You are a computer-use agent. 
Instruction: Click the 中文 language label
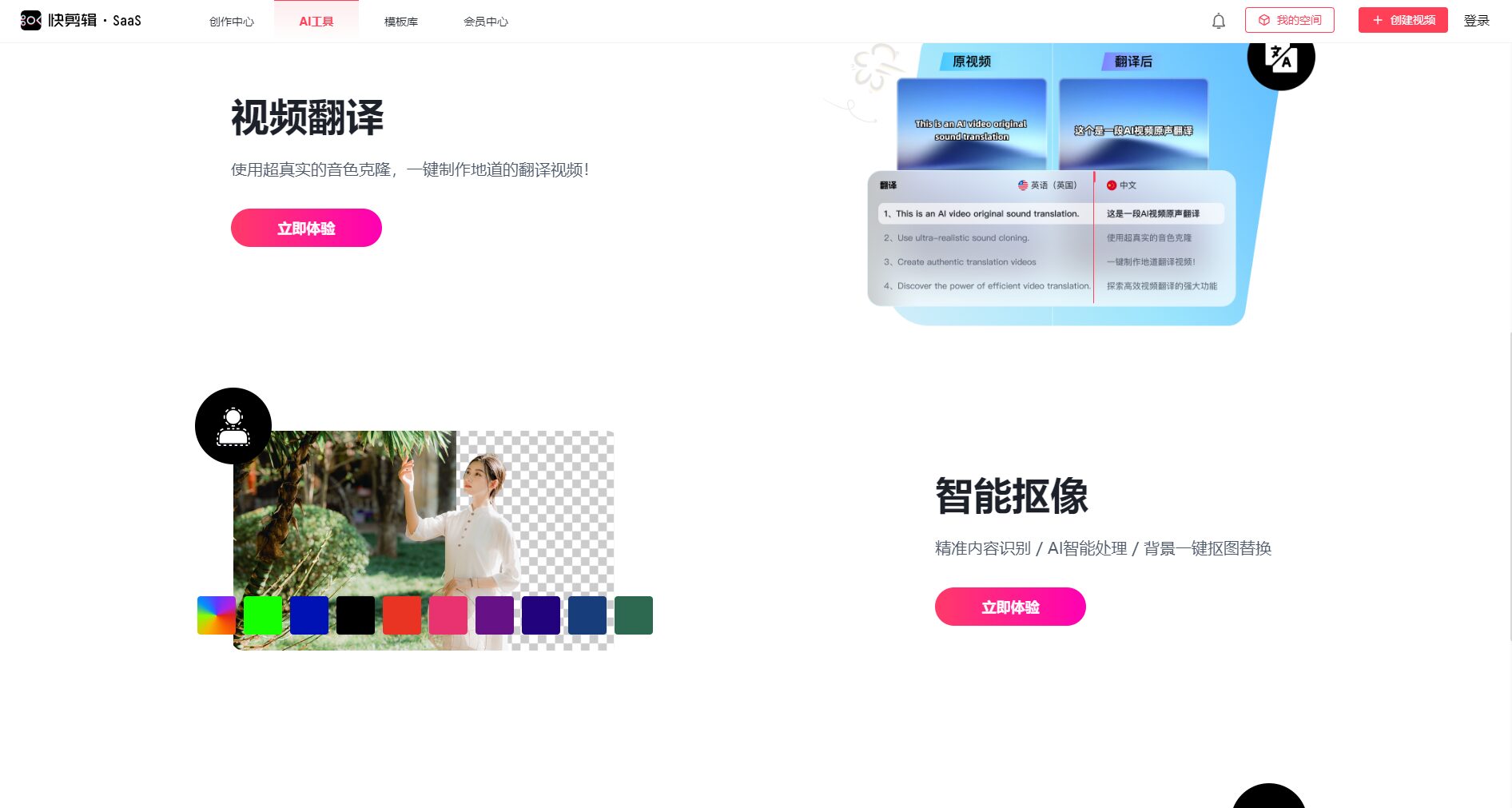click(x=1121, y=185)
